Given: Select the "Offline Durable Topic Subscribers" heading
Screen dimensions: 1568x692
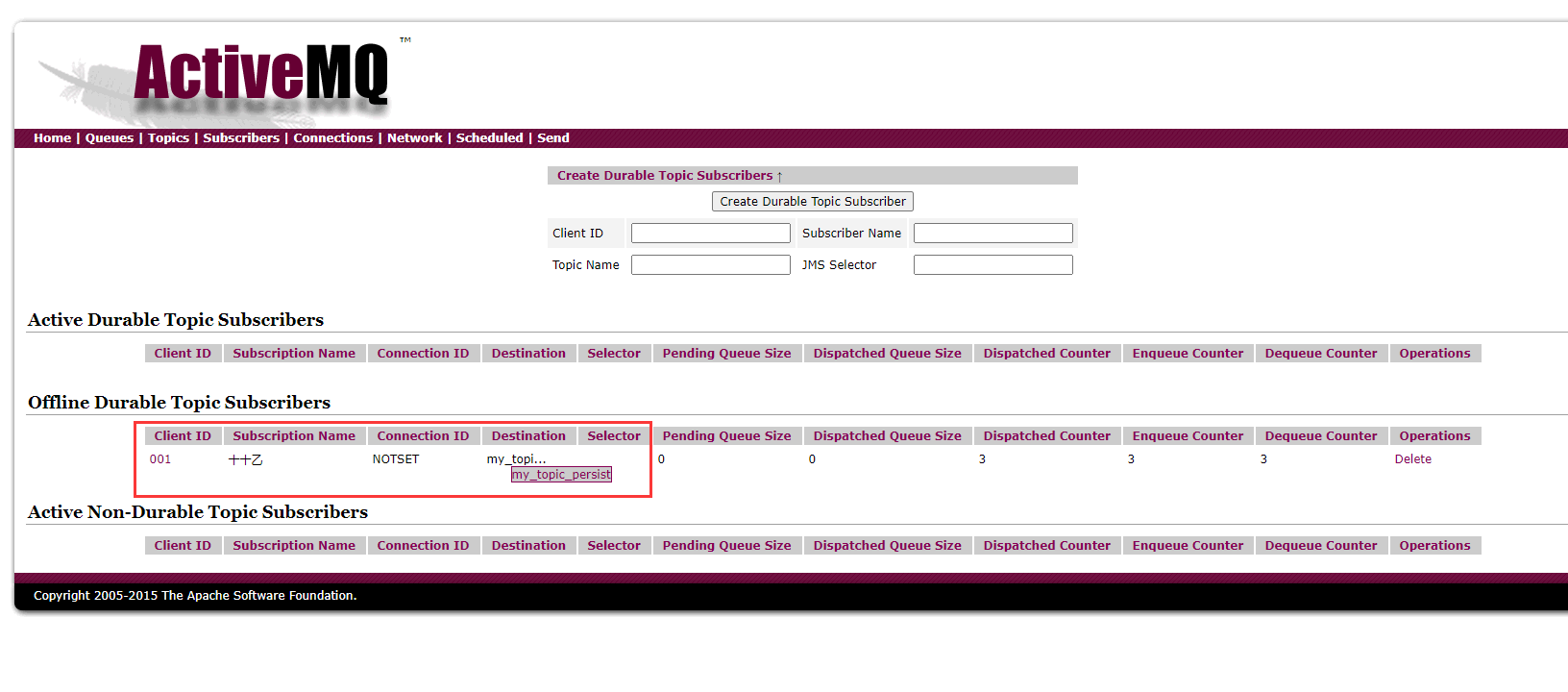Looking at the screenshot, I should pyautogui.click(x=179, y=403).
